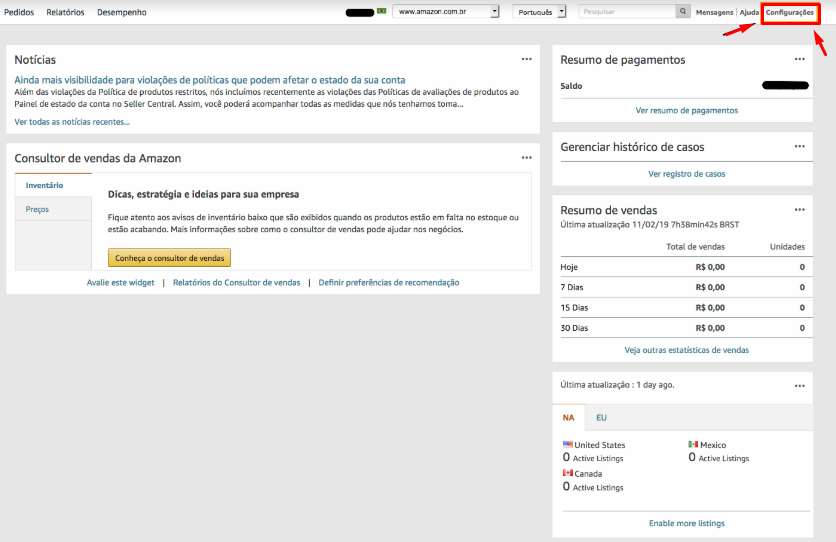
Task: Click the Notícias widget heading
Action: (x=35, y=60)
